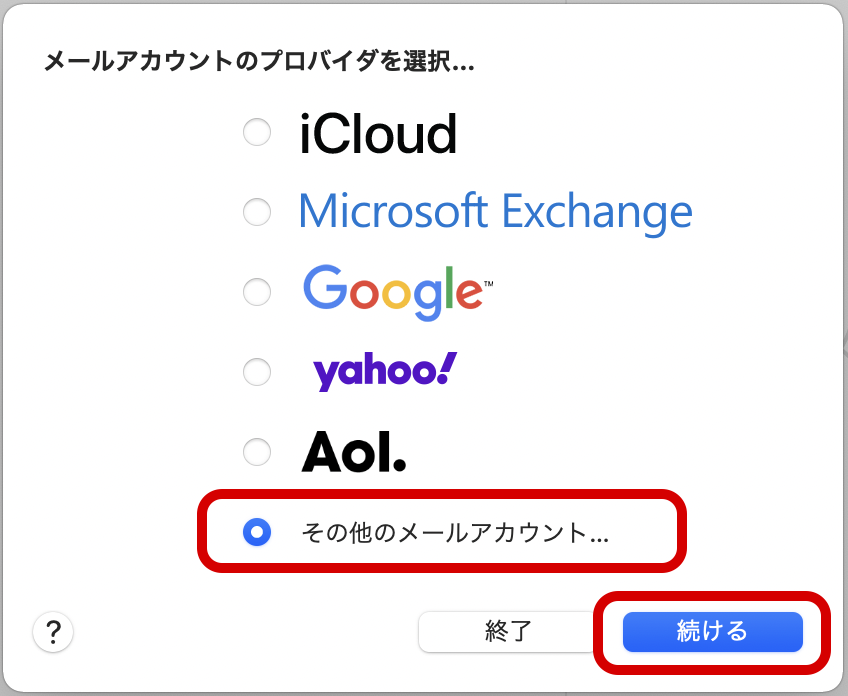
Task: Click the word Exchange in the provider list
Action: tap(596, 212)
